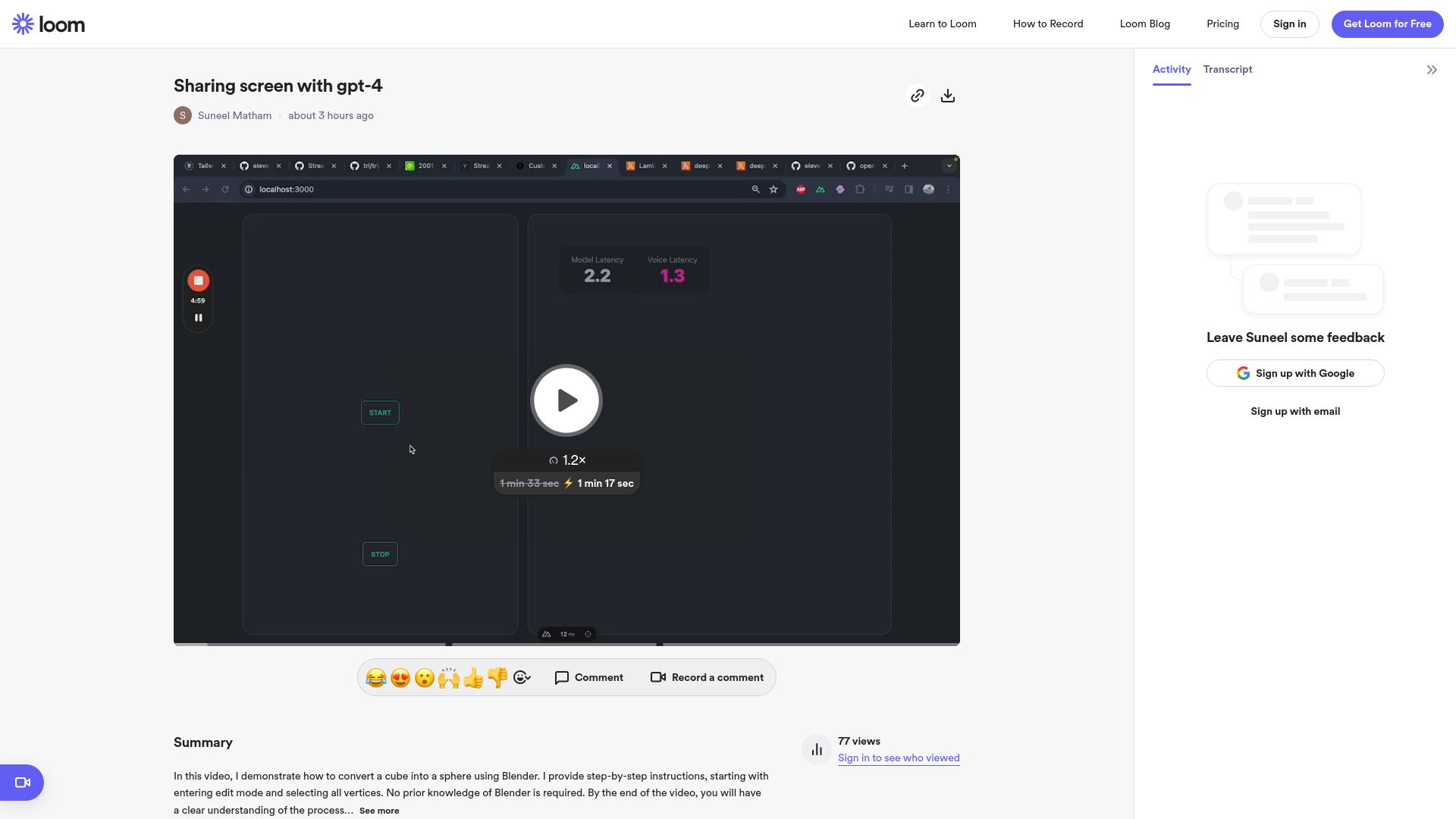Click the STOP button in the video

coord(380,554)
